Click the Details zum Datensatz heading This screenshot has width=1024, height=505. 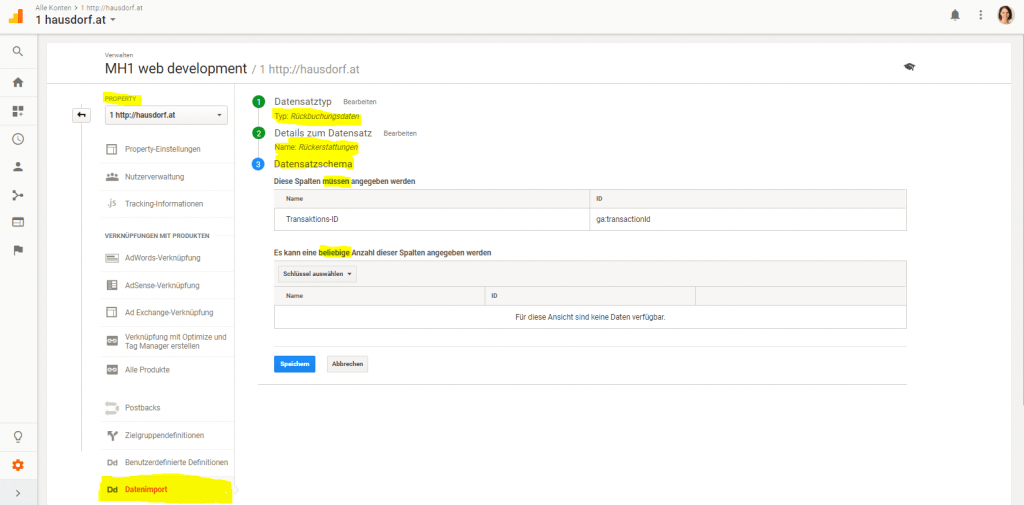pos(323,133)
